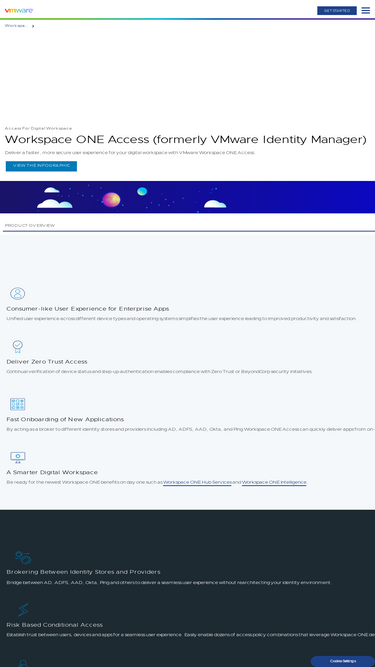The height and width of the screenshot is (667, 375).
Task: Select the Product Overview tab
Action: pyautogui.click(x=30, y=225)
